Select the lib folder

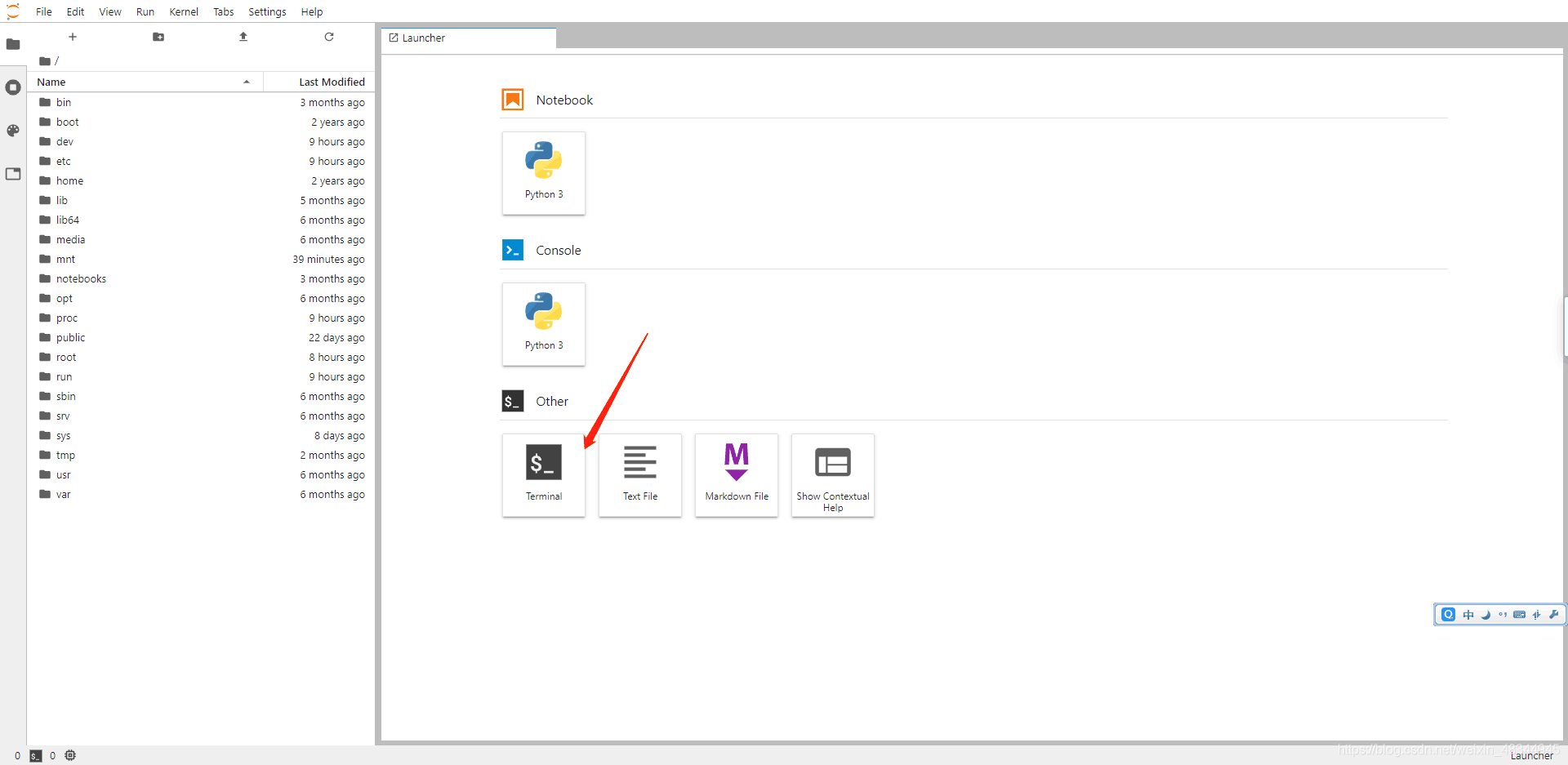pyautogui.click(x=201, y=200)
